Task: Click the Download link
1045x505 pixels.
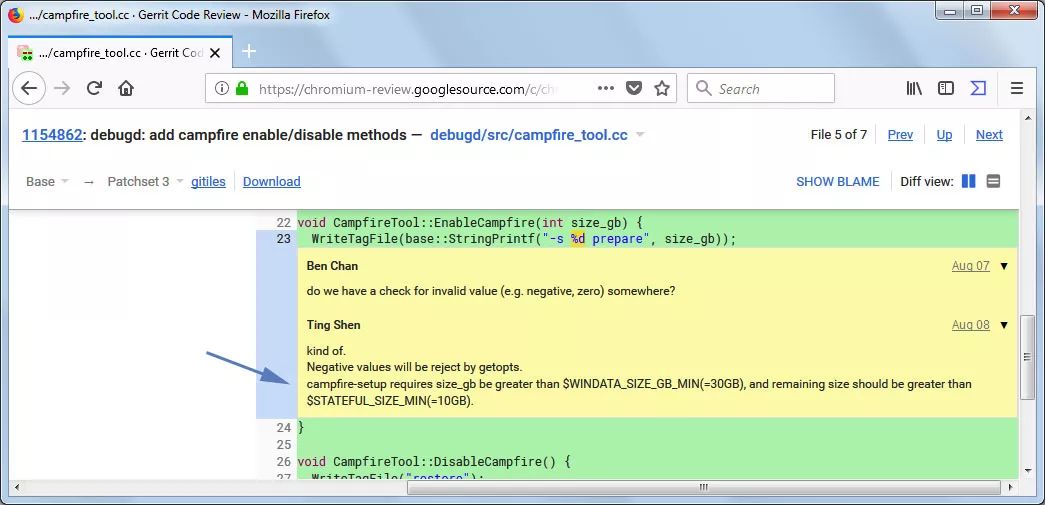Action: [271, 181]
